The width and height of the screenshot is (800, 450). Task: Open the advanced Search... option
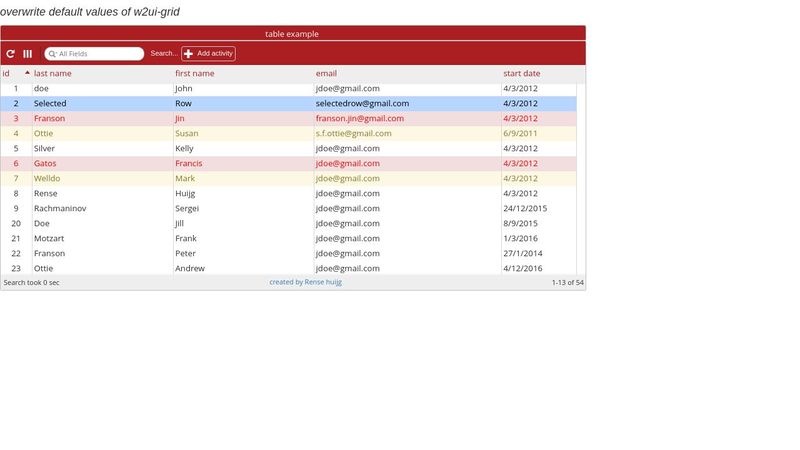coord(164,54)
